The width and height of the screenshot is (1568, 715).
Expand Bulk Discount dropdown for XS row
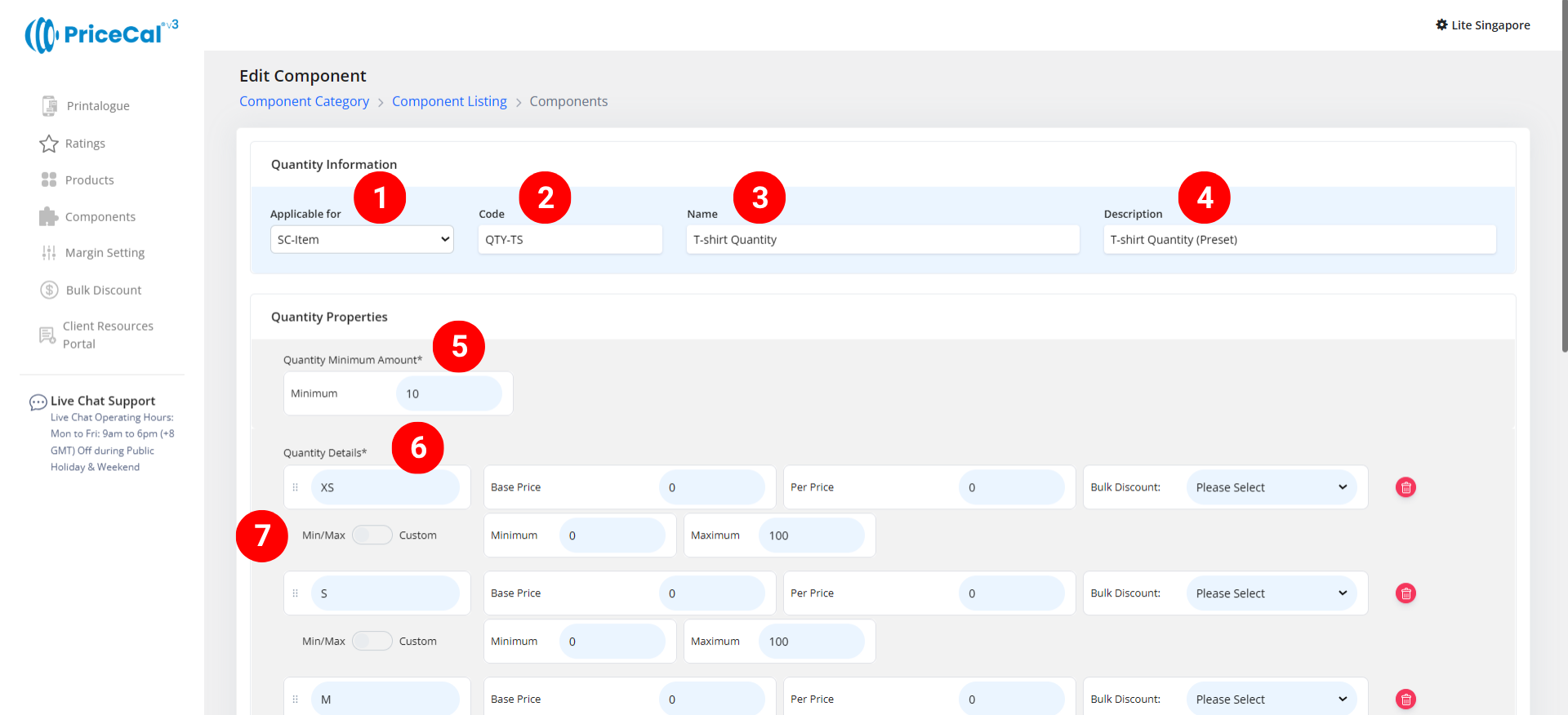point(1271,487)
